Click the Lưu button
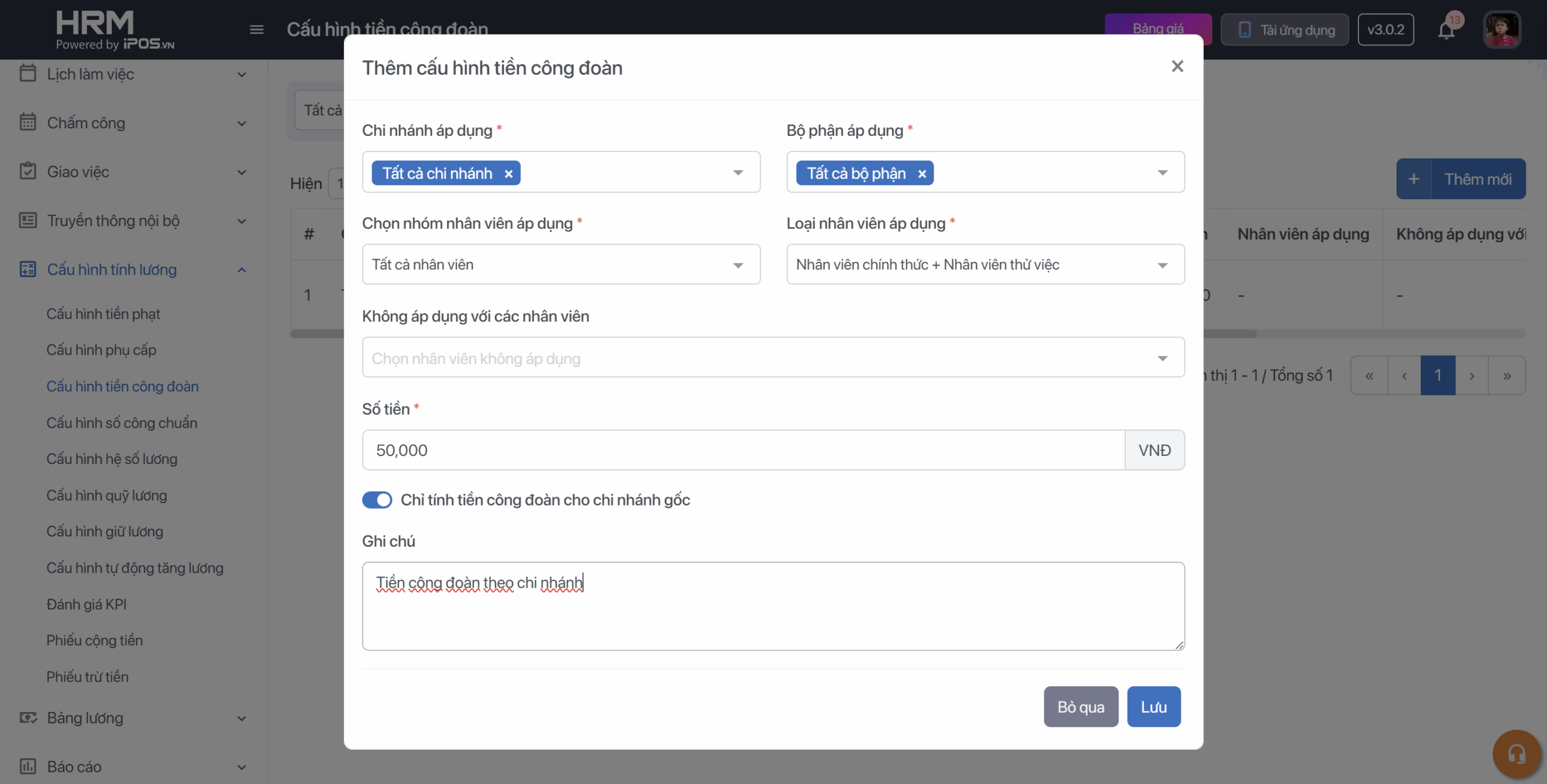 coord(1153,707)
